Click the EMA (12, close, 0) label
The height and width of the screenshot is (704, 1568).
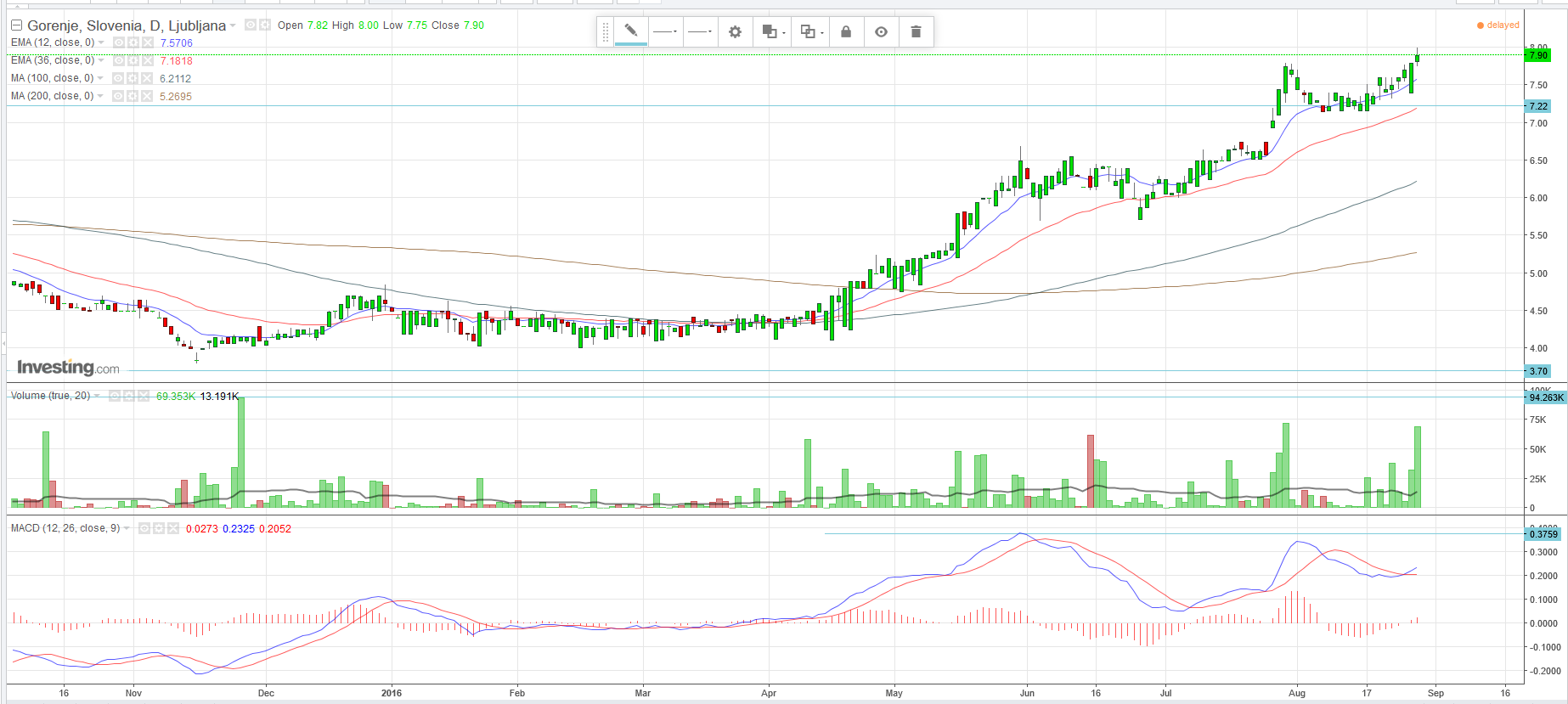pos(53,42)
